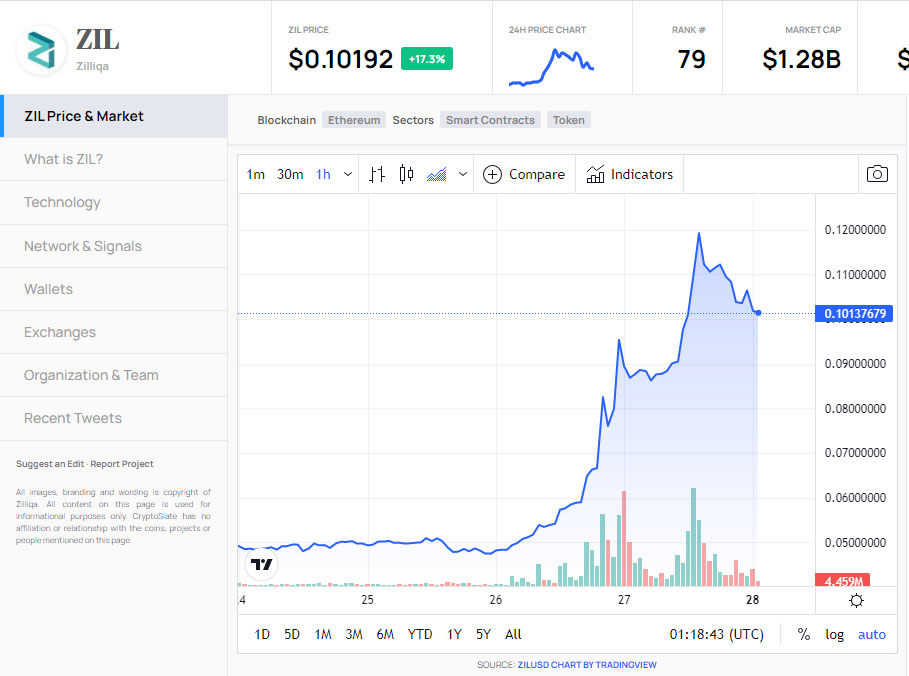Click the Zilliqa ZIL logo icon
The image size is (909, 676).
[x=42, y=50]
